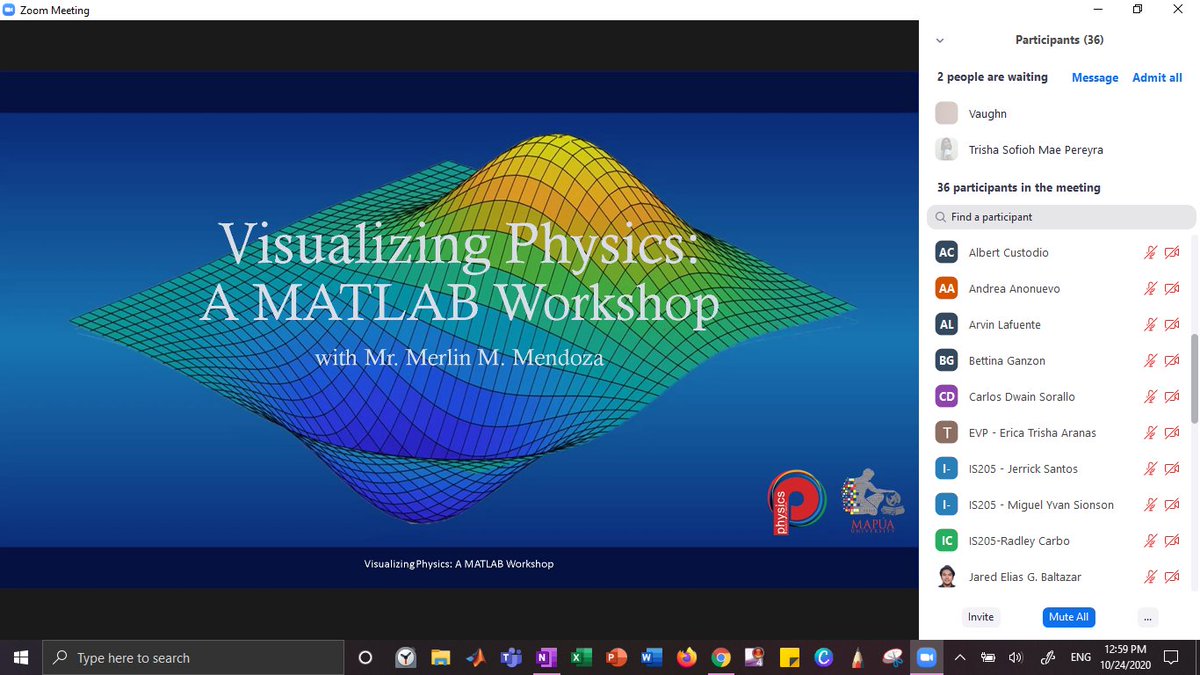Select participant name Carlos Dwain Sorallo

(1022, 397)
